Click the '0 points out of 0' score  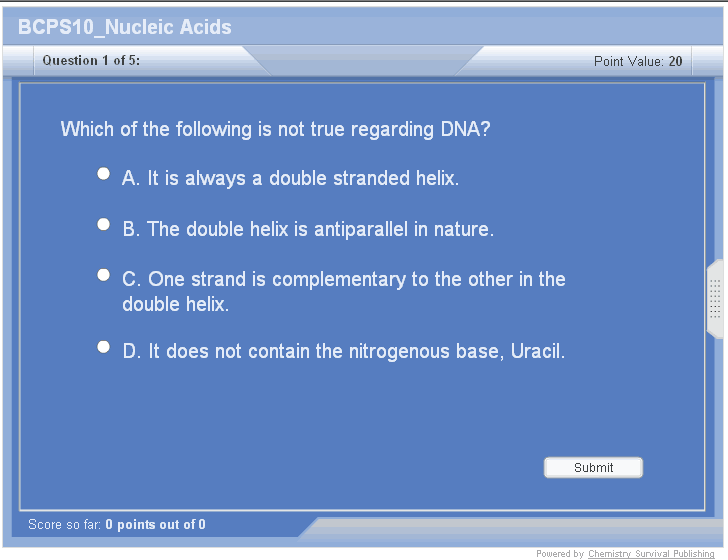155,525
